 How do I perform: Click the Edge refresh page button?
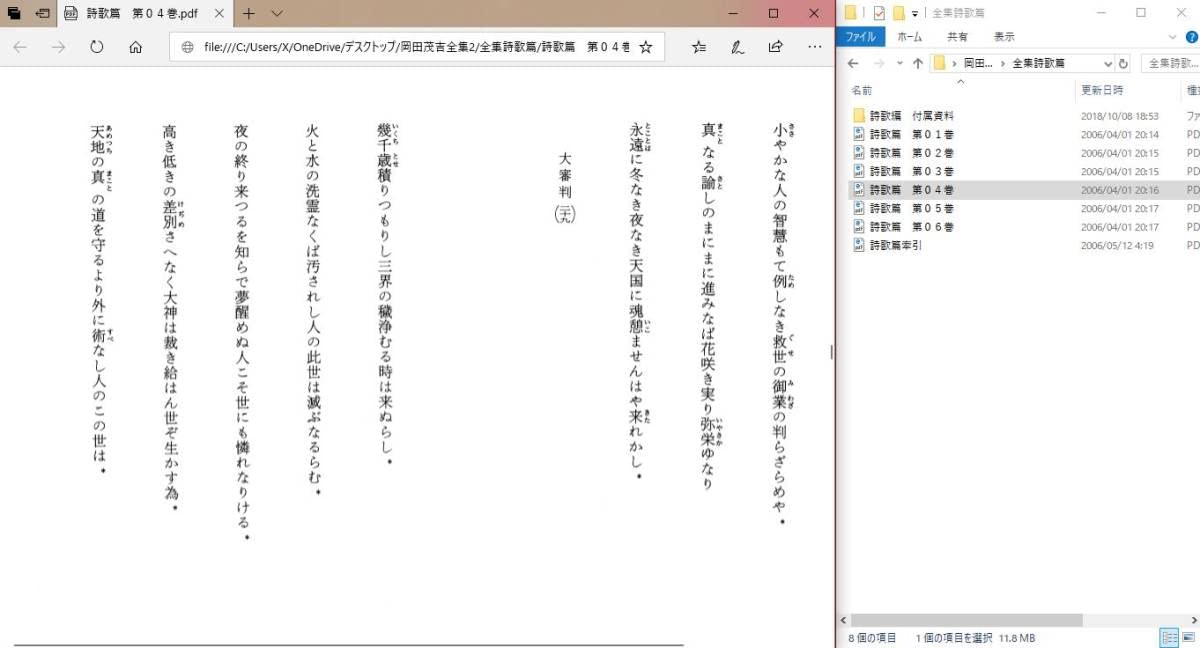point(97,47)
